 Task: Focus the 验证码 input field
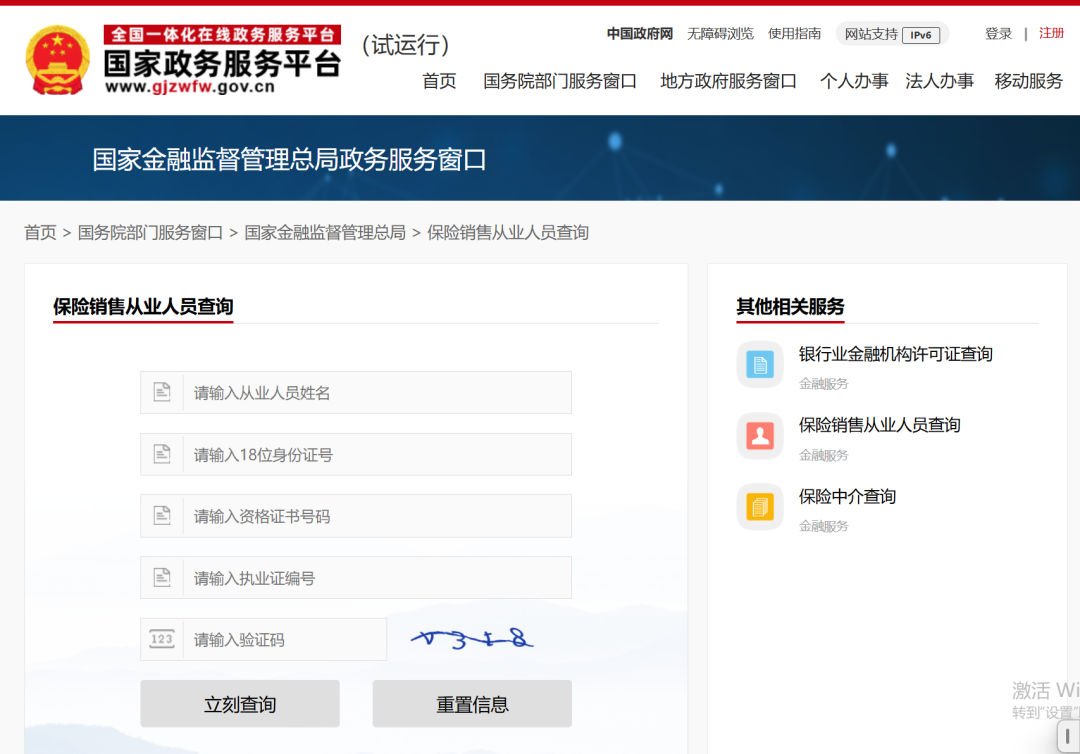click(264, 640)
